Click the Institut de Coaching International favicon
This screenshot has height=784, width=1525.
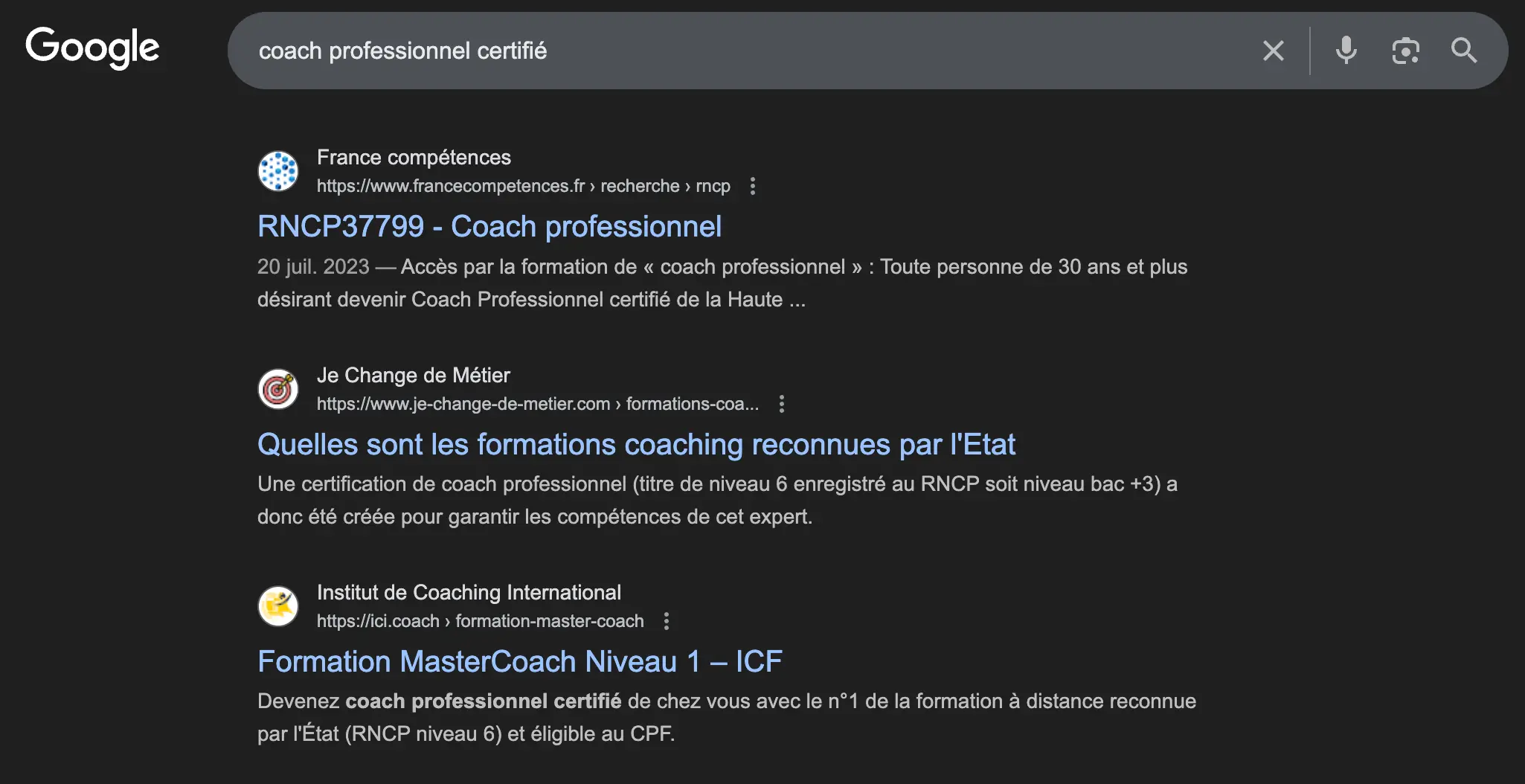(x=277, y=605)
